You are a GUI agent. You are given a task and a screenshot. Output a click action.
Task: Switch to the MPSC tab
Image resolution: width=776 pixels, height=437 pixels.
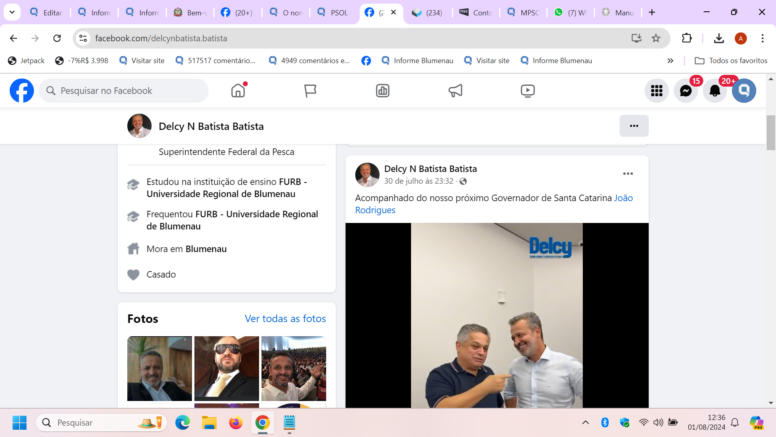click(524, 12)
